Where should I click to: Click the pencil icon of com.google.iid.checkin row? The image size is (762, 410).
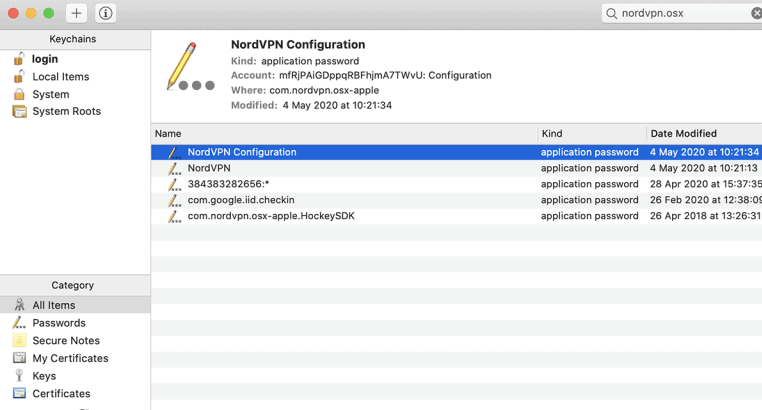(174, 201)
